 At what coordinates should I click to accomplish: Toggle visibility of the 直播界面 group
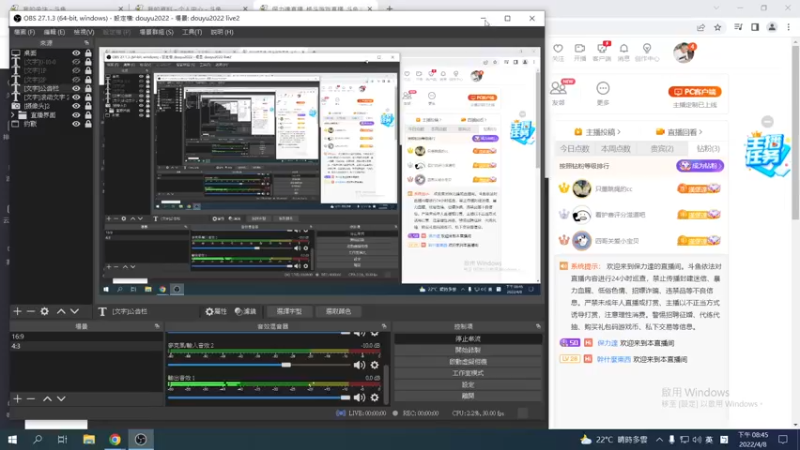click(x=76, y=115)
